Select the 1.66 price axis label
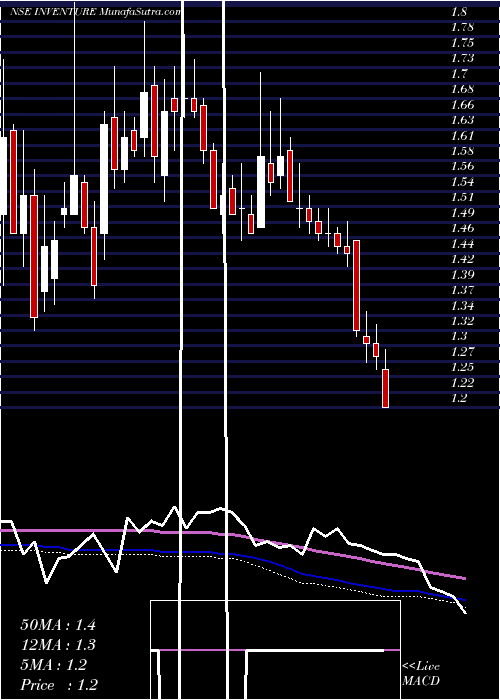The image size is (500, 700). [462, 105]
